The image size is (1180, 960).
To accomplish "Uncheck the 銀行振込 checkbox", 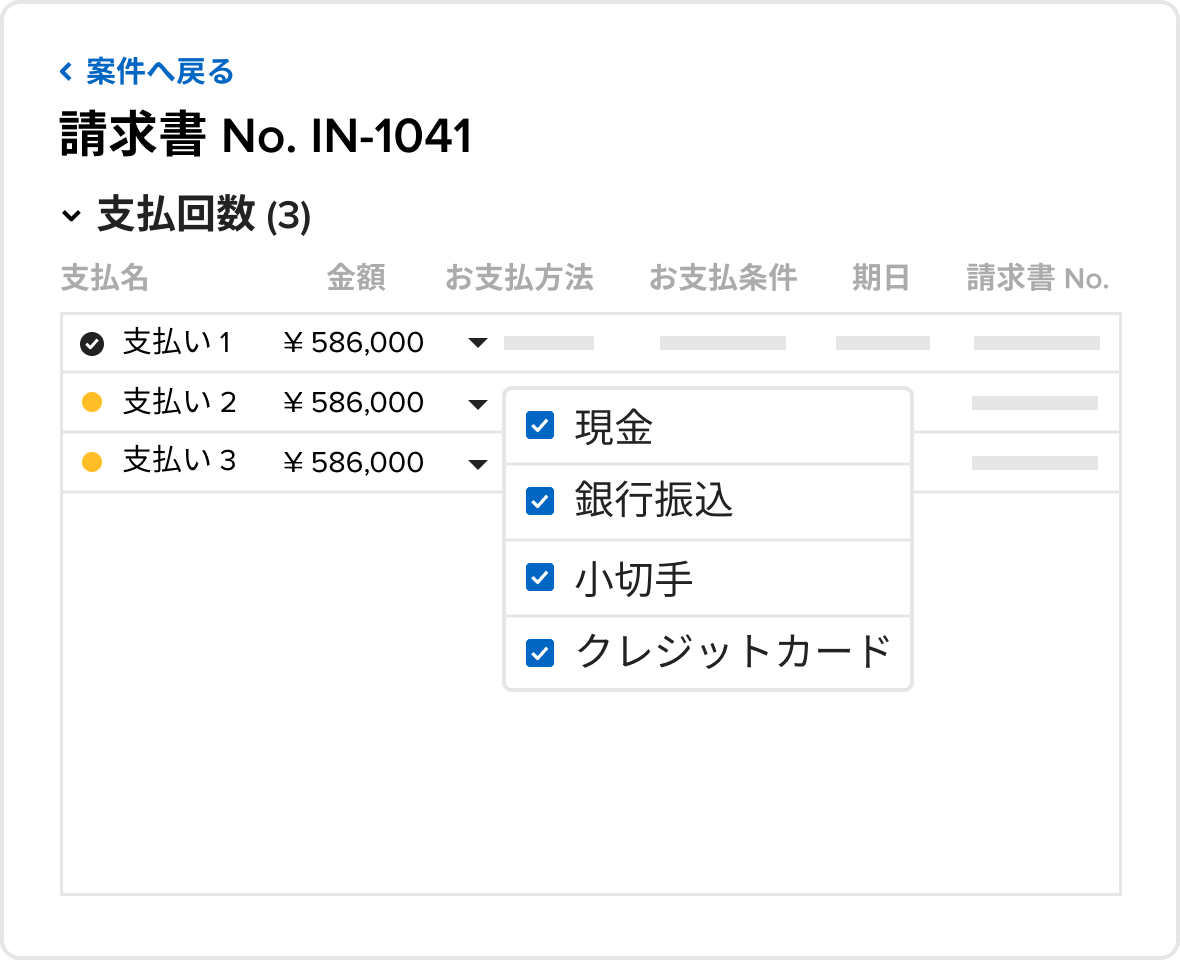I will coord(540,501).
